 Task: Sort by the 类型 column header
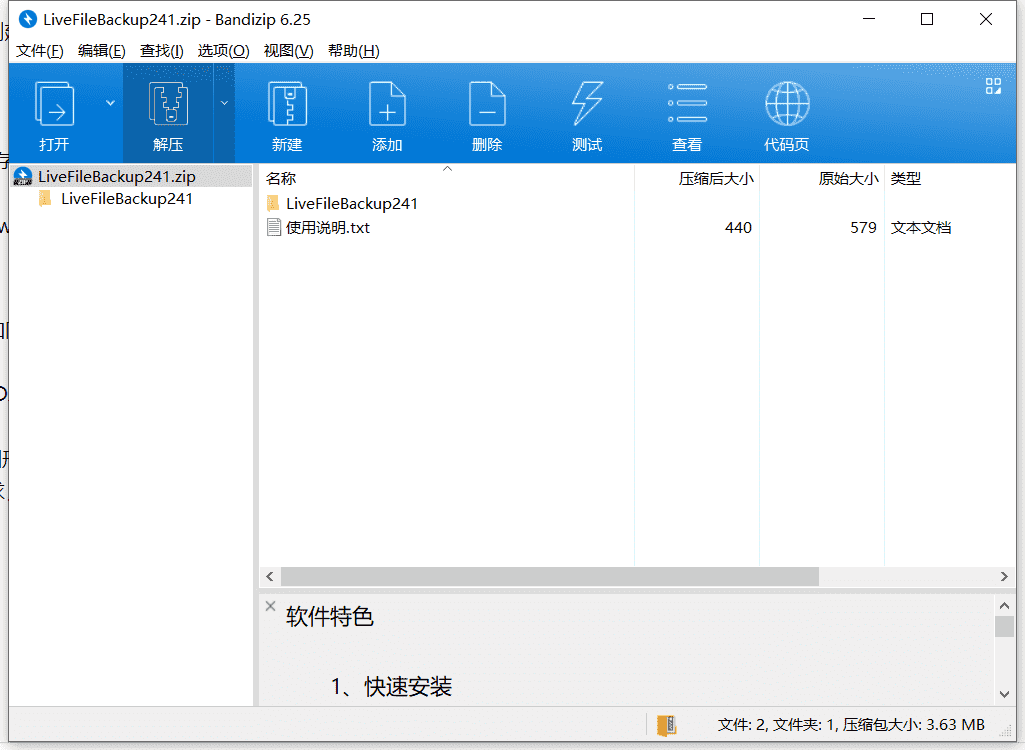pyautogui.click(x=906, y=179)
